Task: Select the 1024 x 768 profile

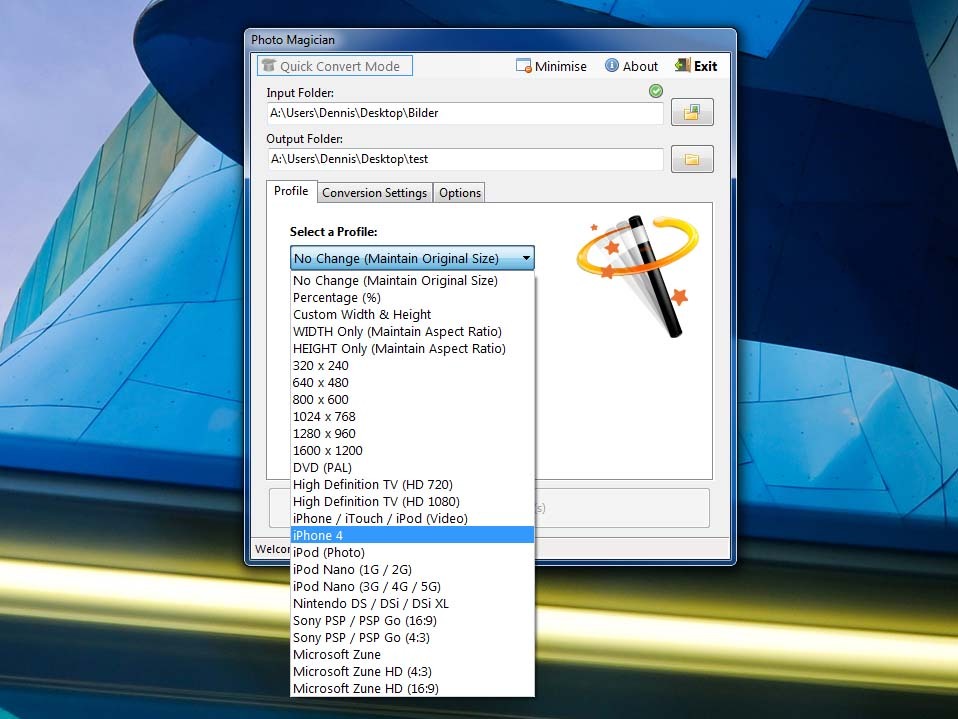Action: [412, 417]
